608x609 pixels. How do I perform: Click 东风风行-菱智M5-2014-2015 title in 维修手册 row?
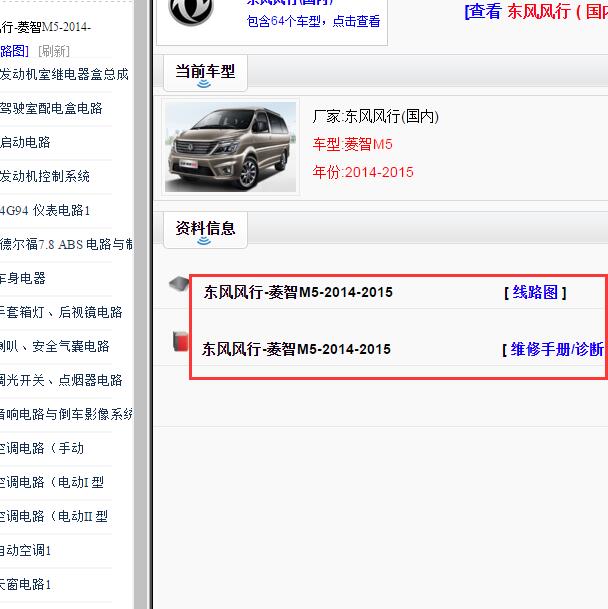coord(296,349)
